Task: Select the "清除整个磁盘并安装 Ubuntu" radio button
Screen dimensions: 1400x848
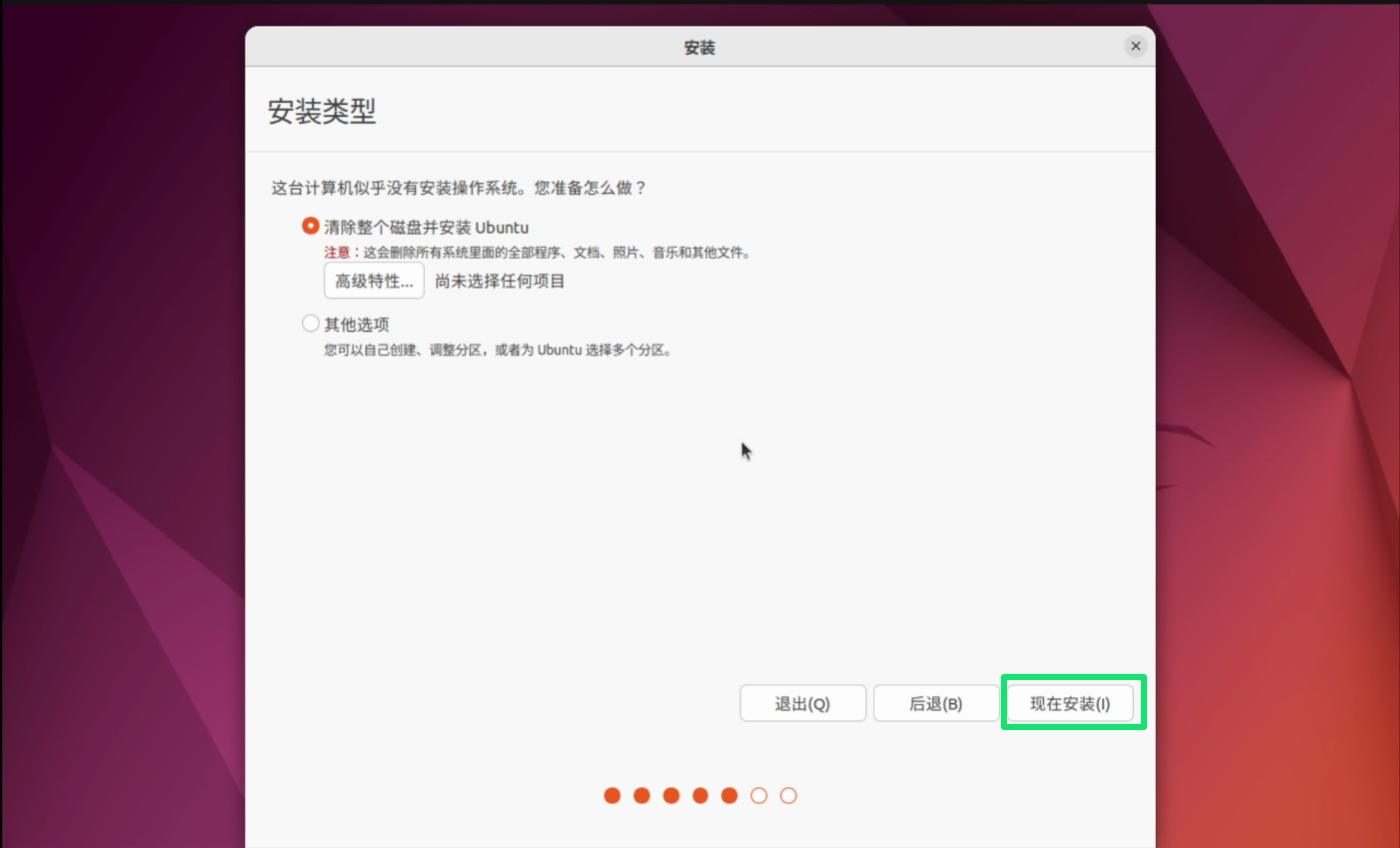Action: pyautogui.click(x=311, y=226)
